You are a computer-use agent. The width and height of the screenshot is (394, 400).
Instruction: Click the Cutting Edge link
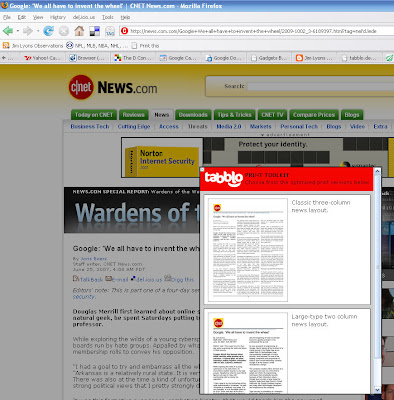[134, 126]
